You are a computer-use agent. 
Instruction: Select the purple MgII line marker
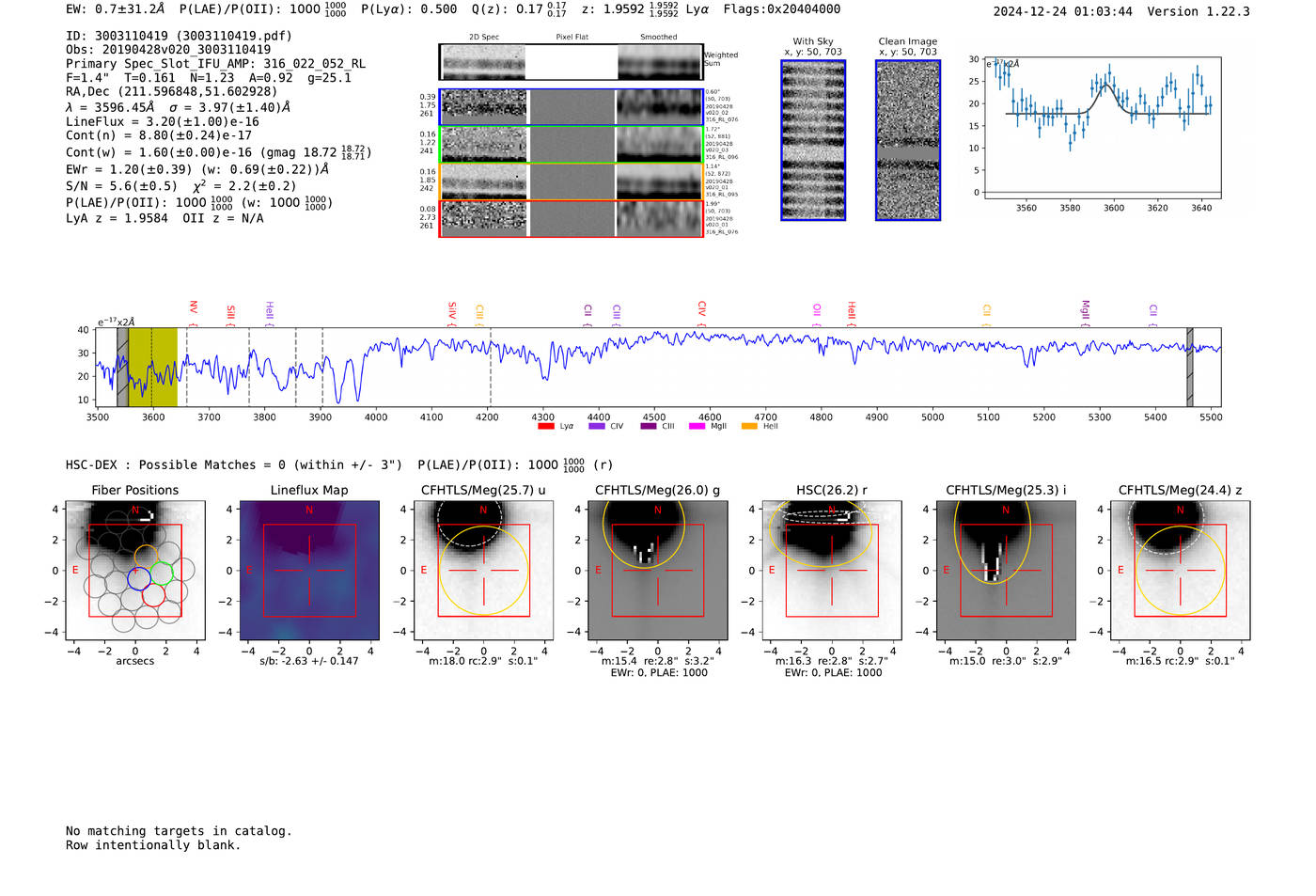click(1085, 312)
